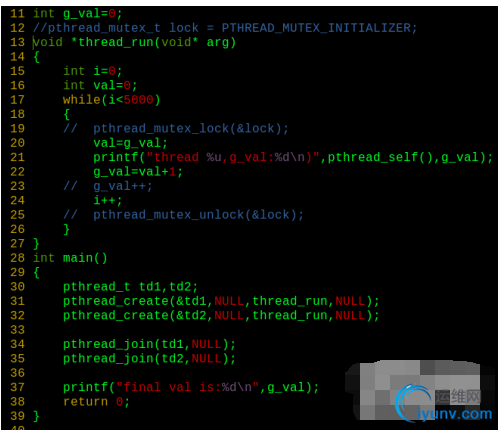The image size is (498, 430).
Task: Click the 'int val=0;' declaration
Action: [100, 86]
